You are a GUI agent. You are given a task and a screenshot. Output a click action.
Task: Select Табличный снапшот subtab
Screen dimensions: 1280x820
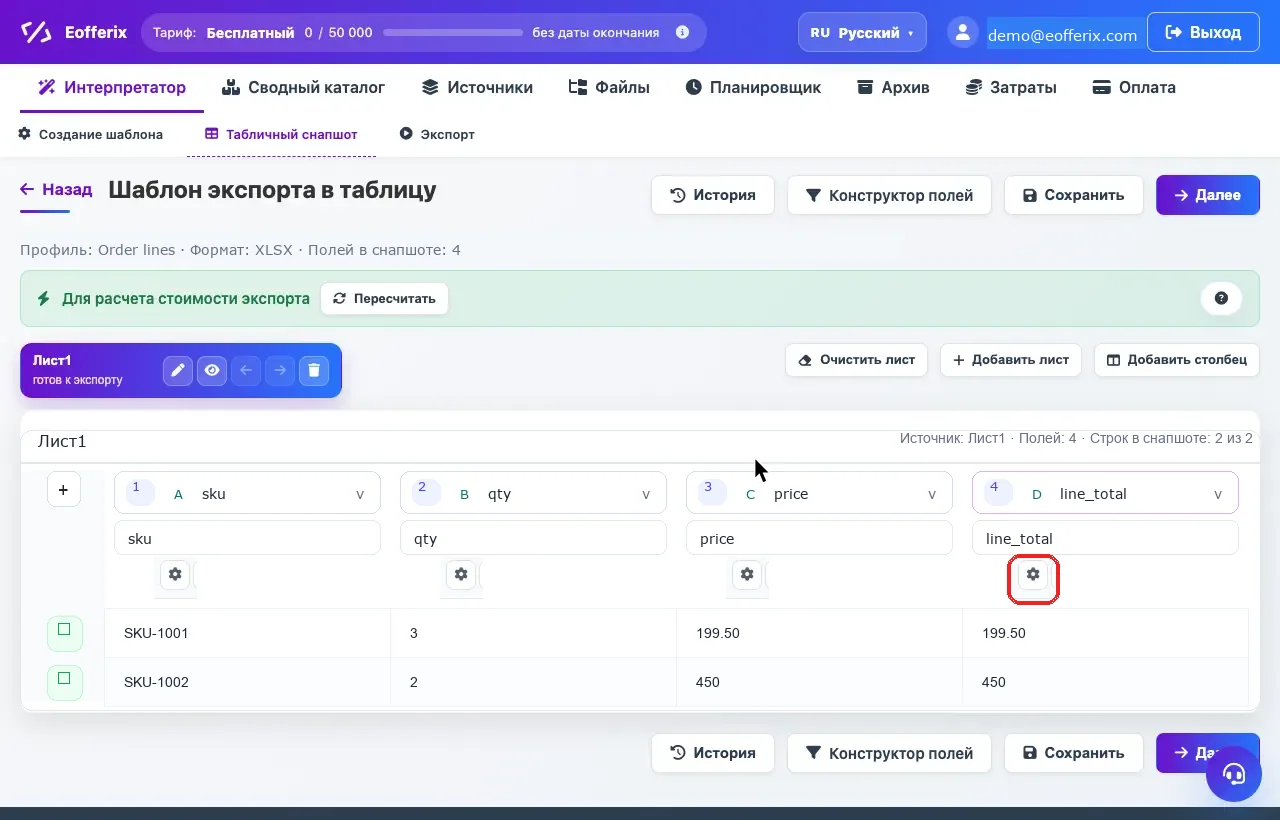[x=281, y=134]
